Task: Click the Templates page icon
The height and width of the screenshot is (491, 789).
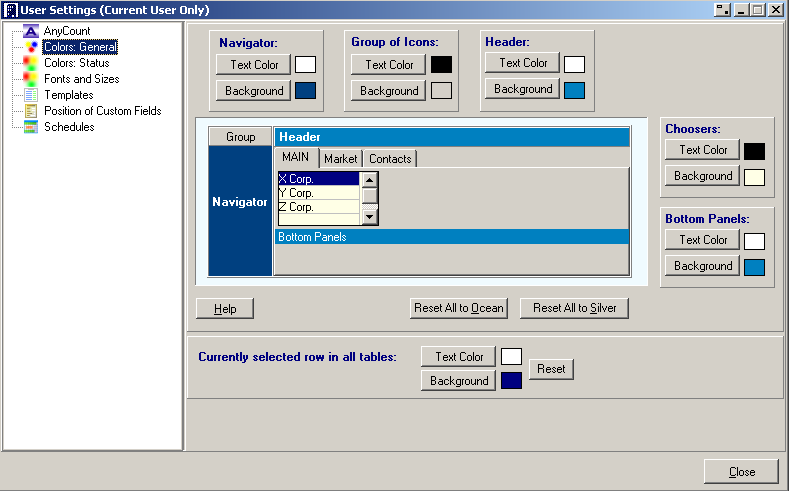Action: click(x=31, y=95)
